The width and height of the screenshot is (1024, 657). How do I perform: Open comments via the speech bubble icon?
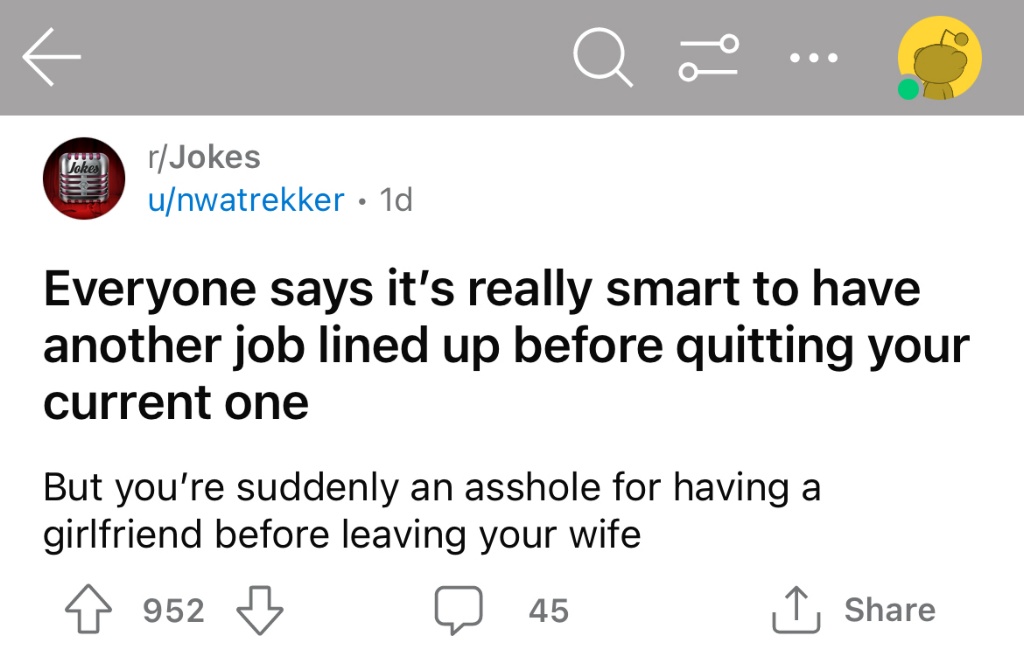tap(459, 610)
